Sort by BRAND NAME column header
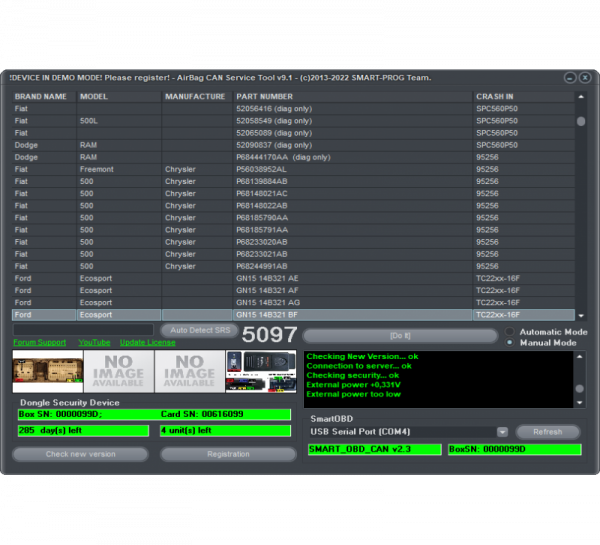600x545 pixels. [x=44, y=96]
